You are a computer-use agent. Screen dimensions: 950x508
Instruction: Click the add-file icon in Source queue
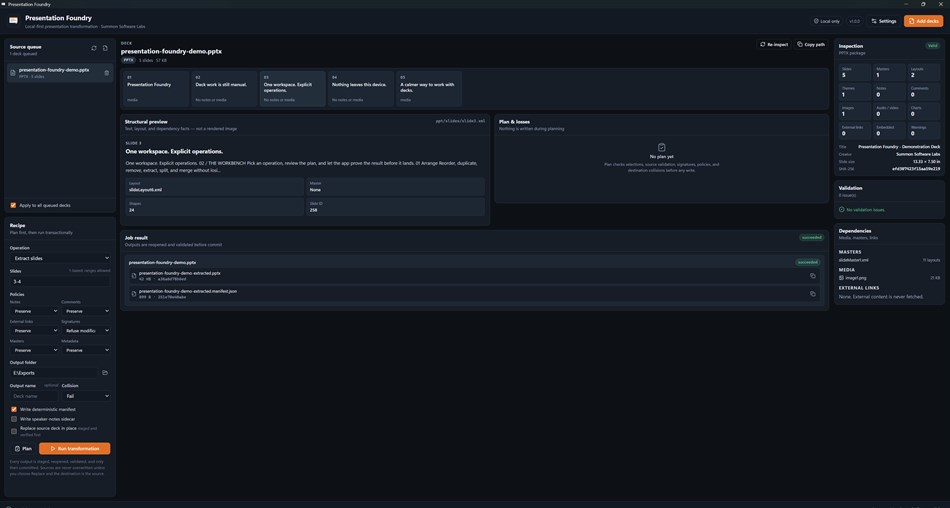tap(105, 48)
